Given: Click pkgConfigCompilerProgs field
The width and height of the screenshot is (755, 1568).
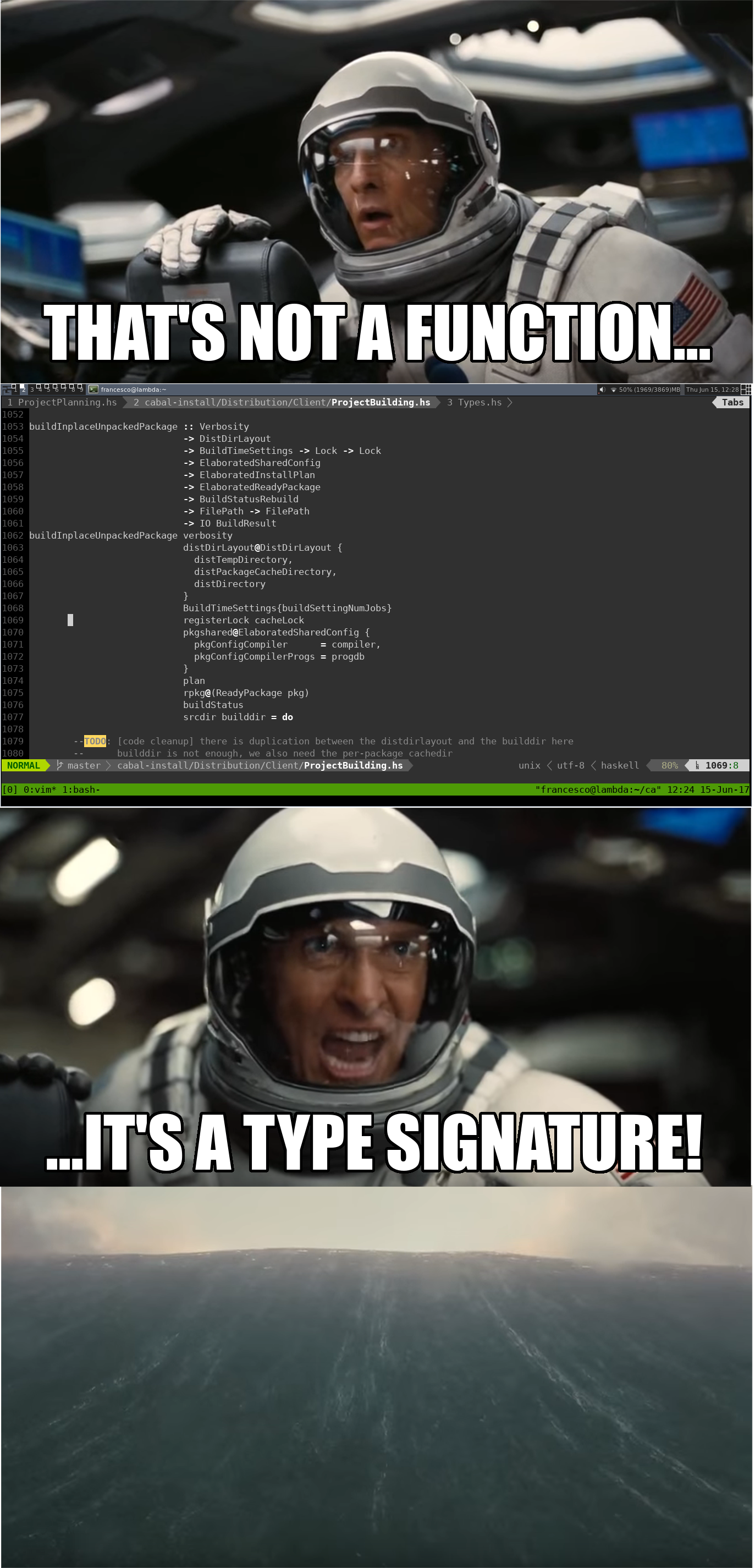Looking at the screenshot, I should point(254,657).
